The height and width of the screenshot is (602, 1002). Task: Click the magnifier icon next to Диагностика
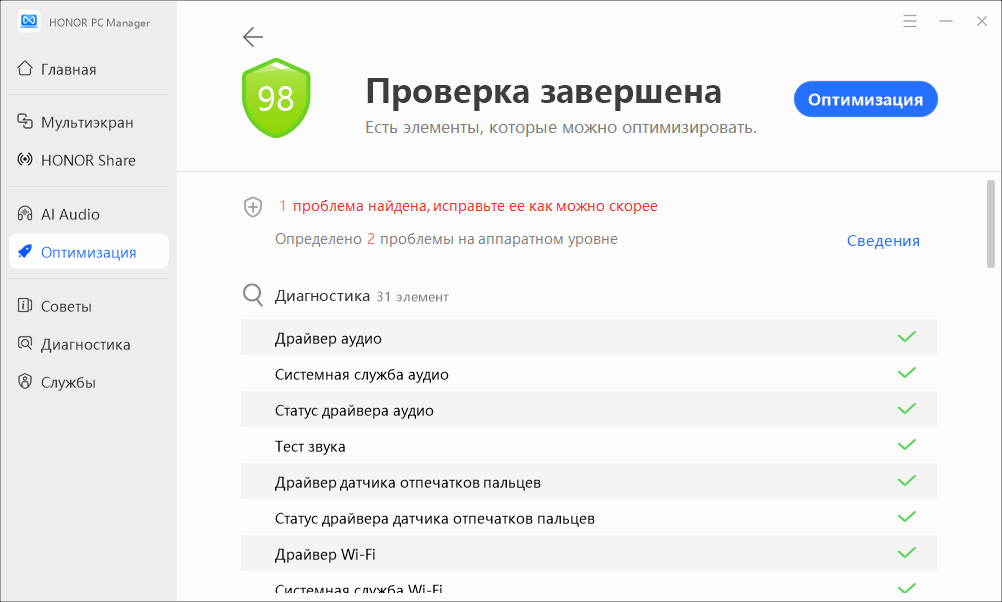253,296
